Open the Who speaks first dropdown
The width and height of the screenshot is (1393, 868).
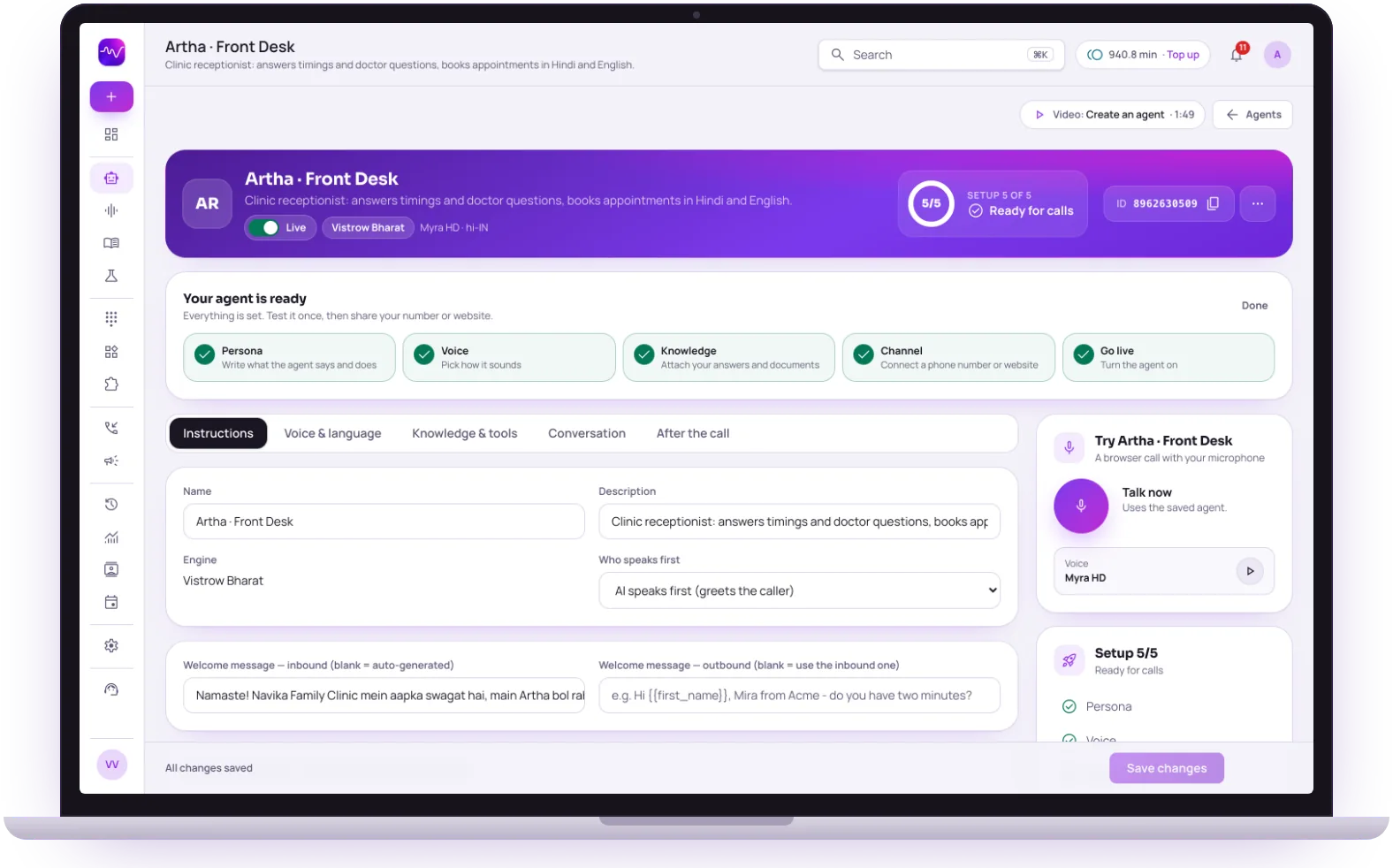pyautogui.click(x=800, y=590)
